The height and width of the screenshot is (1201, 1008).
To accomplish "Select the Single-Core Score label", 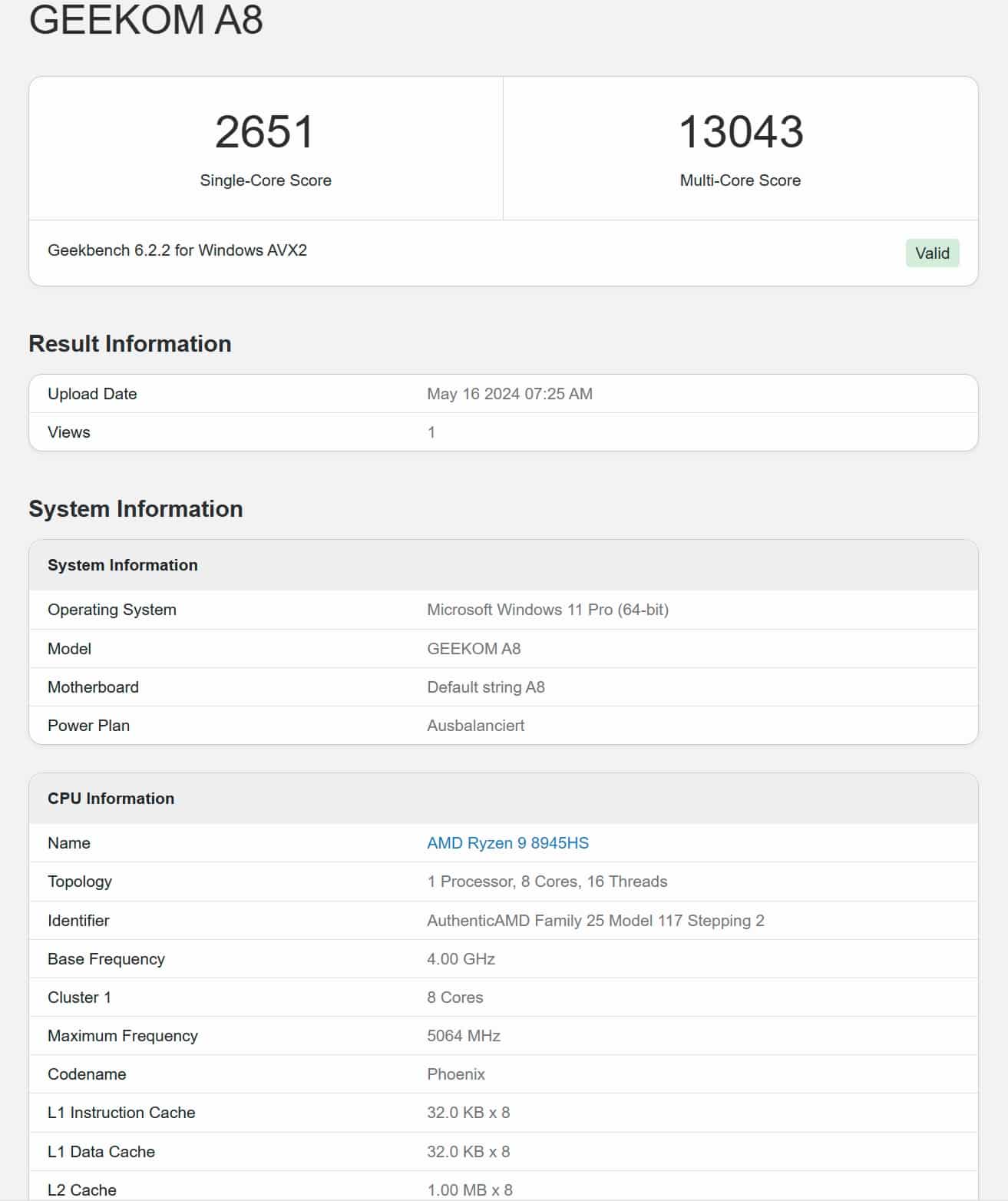I will pos(266,180).
